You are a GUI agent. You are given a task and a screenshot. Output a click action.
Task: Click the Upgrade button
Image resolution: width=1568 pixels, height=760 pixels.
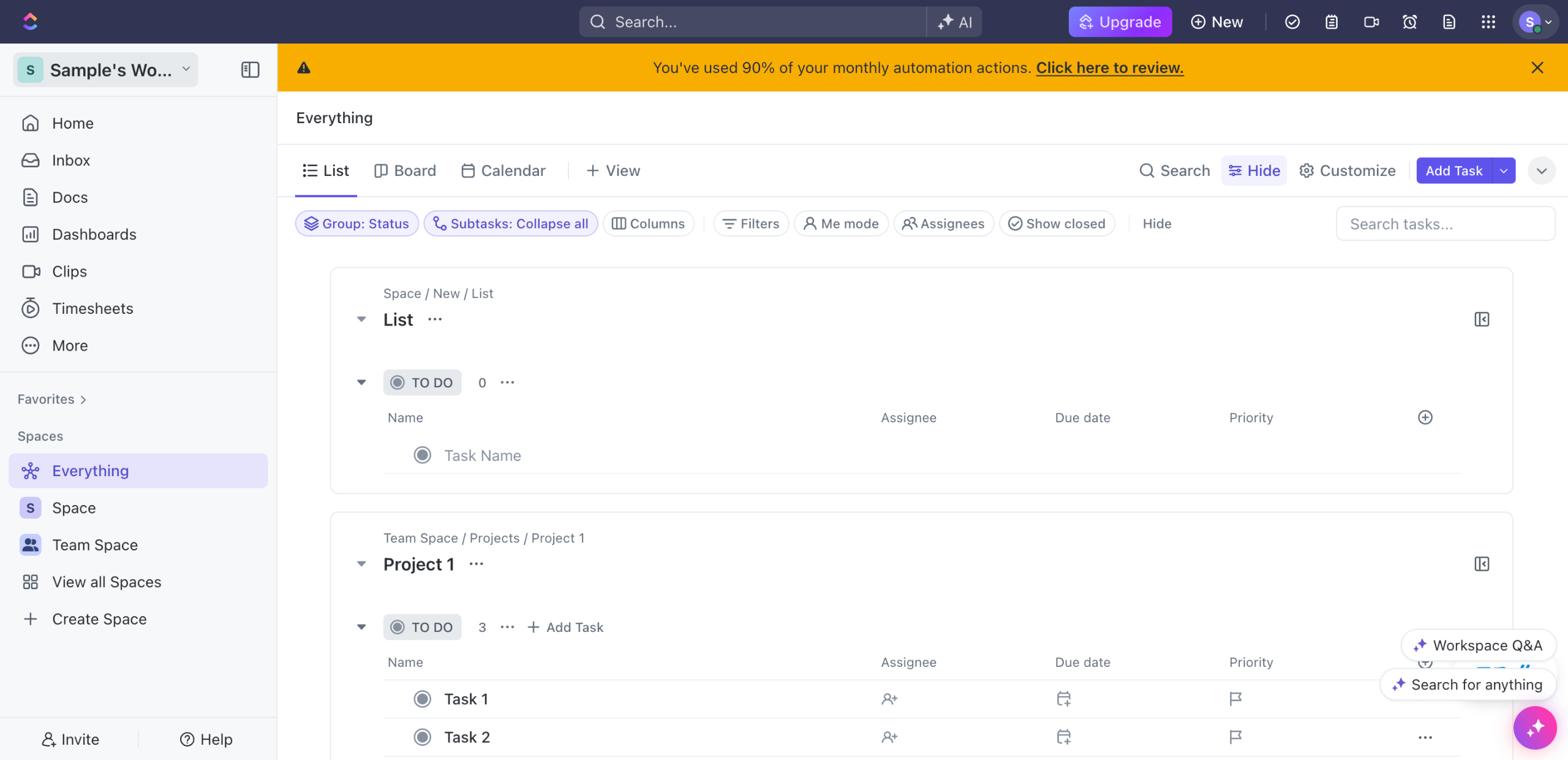[1120, 22]
